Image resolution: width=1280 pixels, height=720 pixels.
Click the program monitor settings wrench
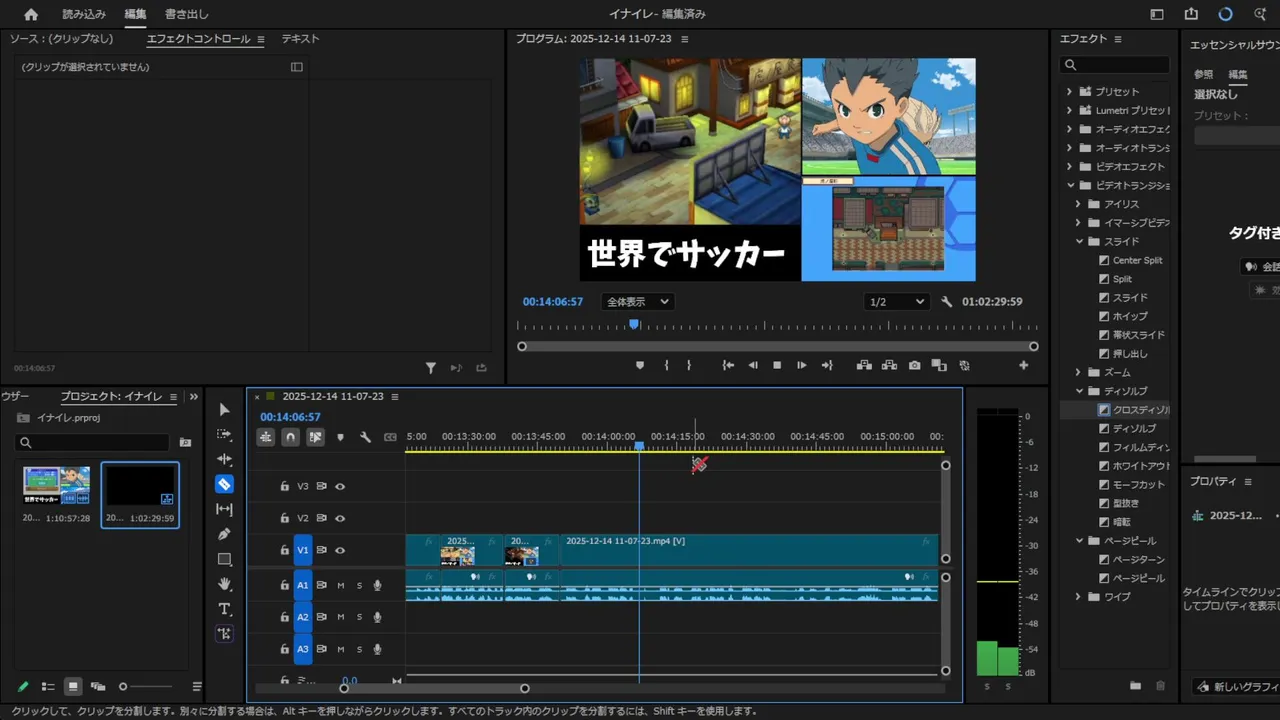point(947,302)
